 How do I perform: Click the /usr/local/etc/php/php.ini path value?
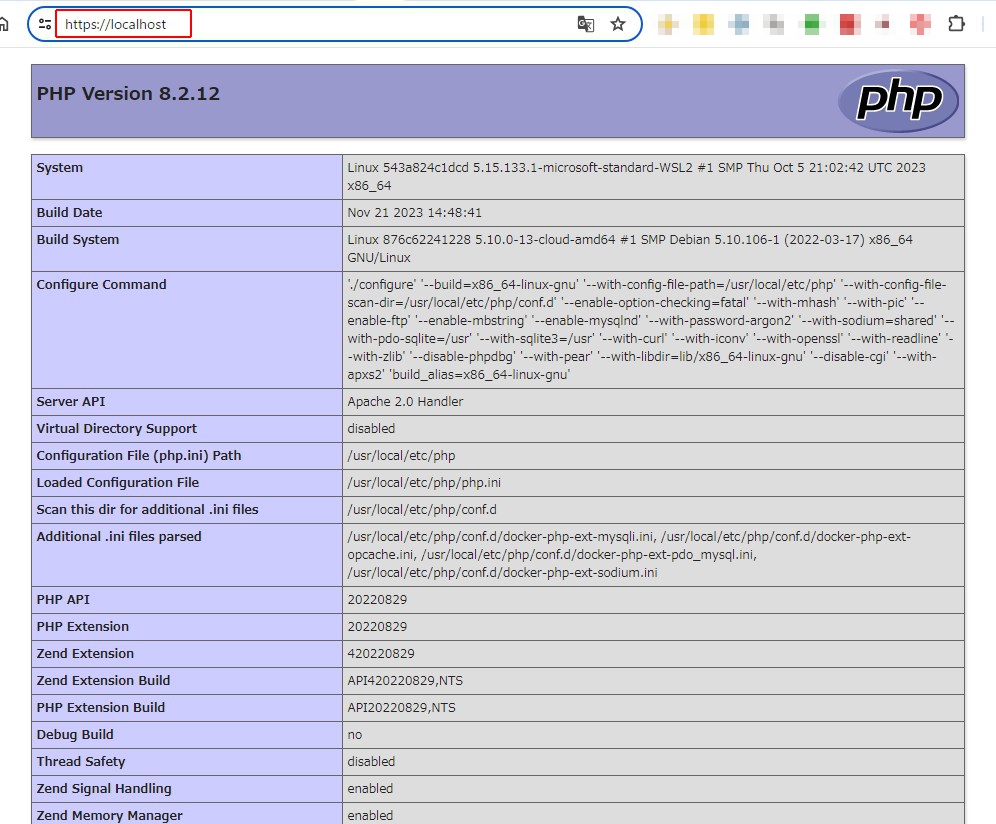424,483
